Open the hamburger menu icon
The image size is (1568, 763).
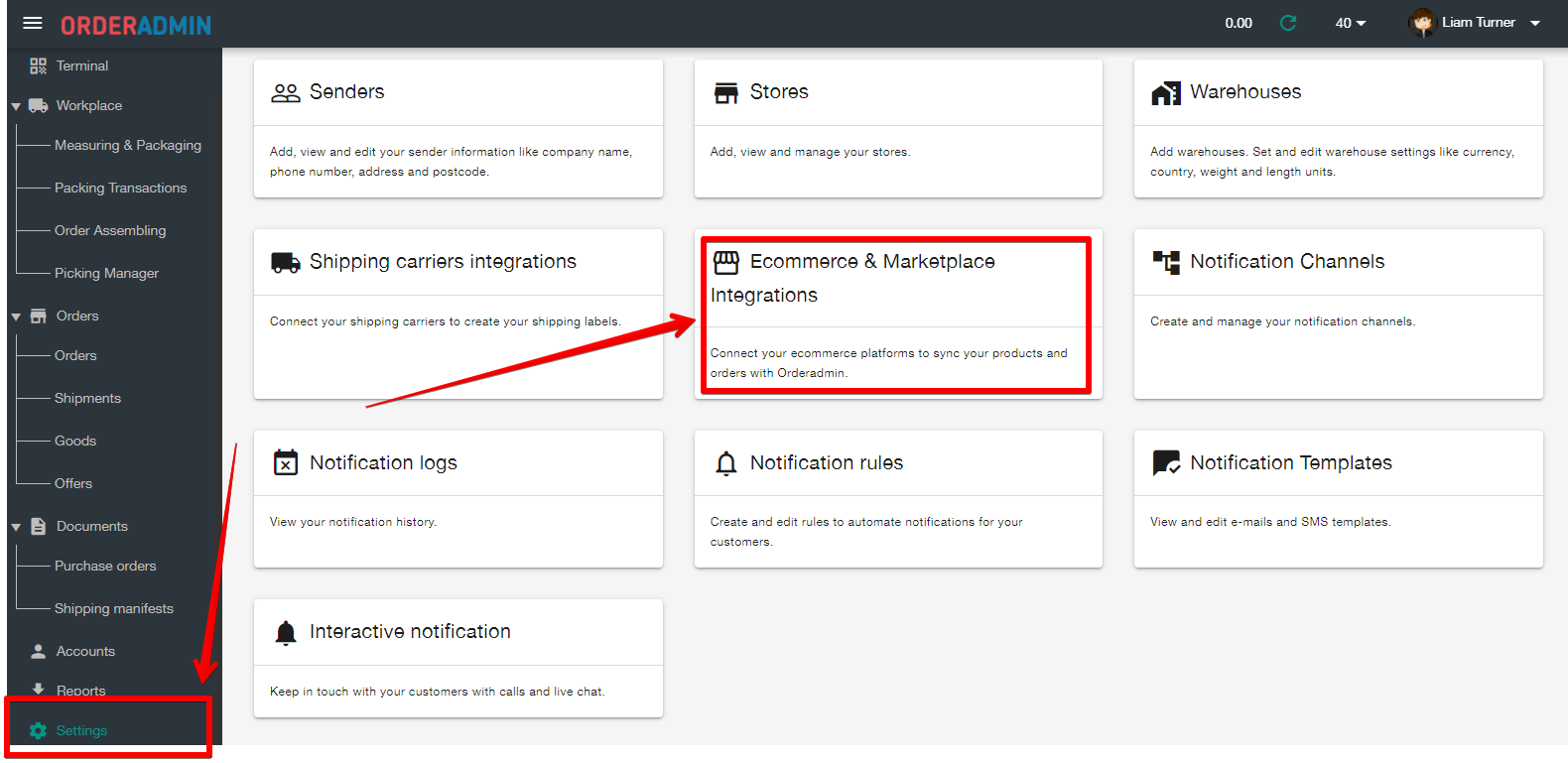(33, 23)
